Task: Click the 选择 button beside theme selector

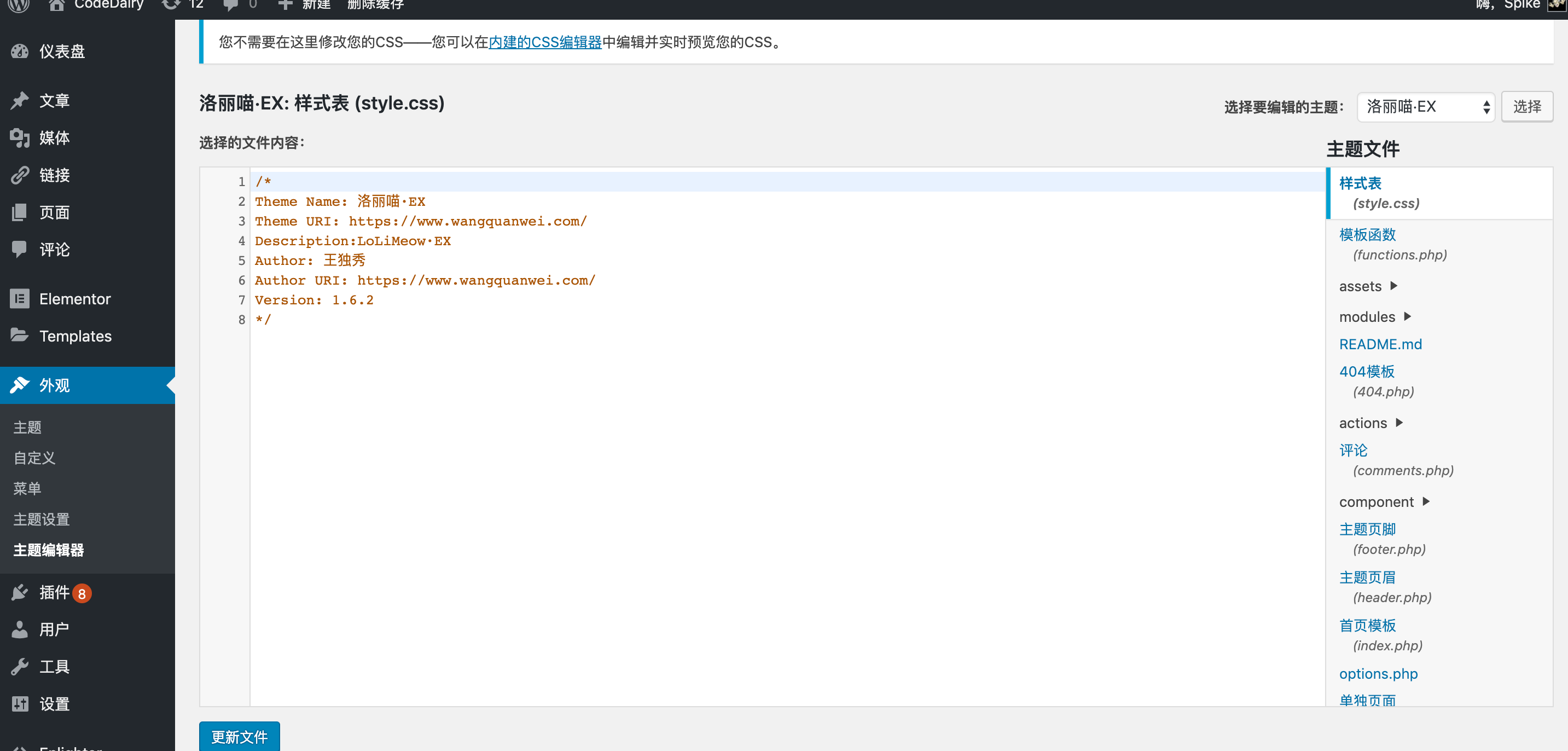Action: pyautogui.click(x=1527, y=107)
